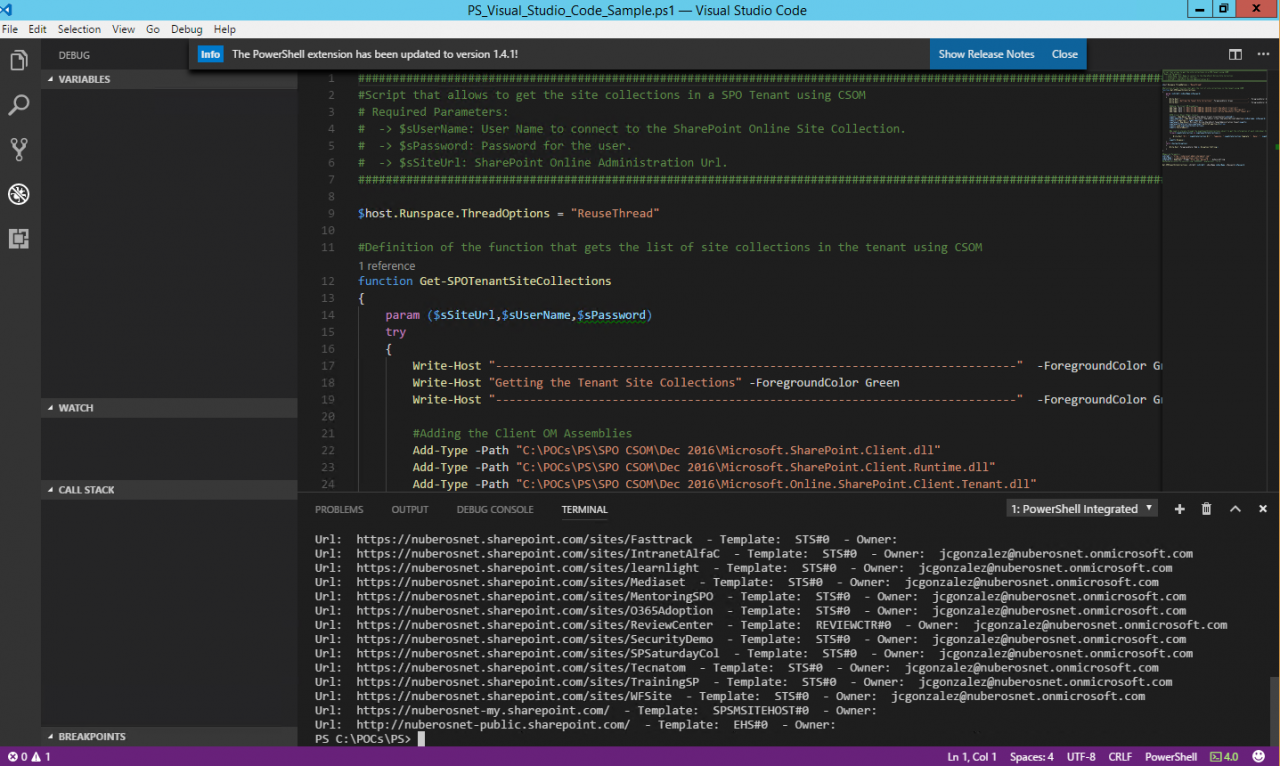The height and width of the screenshot is (766, 1280).
Task: Open the Explorer view in activity bar
Action: point(18,61)
